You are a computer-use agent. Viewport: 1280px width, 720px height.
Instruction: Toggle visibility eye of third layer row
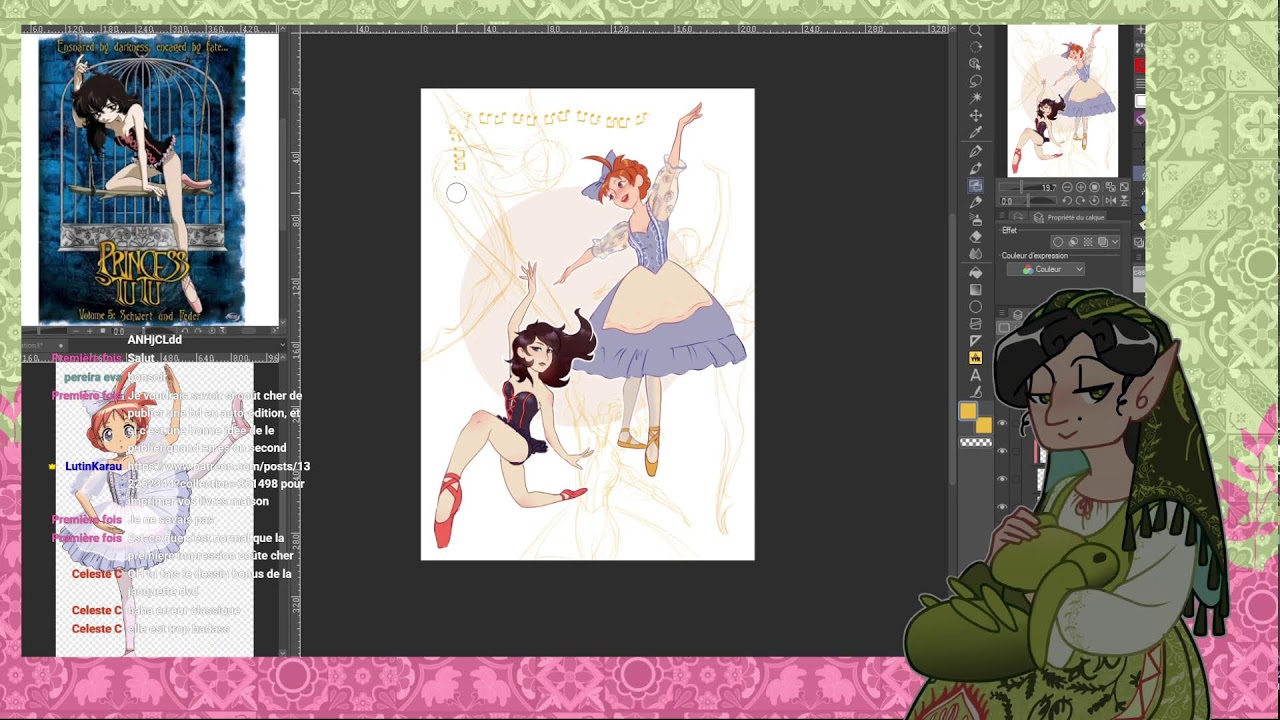[1002, 479]
